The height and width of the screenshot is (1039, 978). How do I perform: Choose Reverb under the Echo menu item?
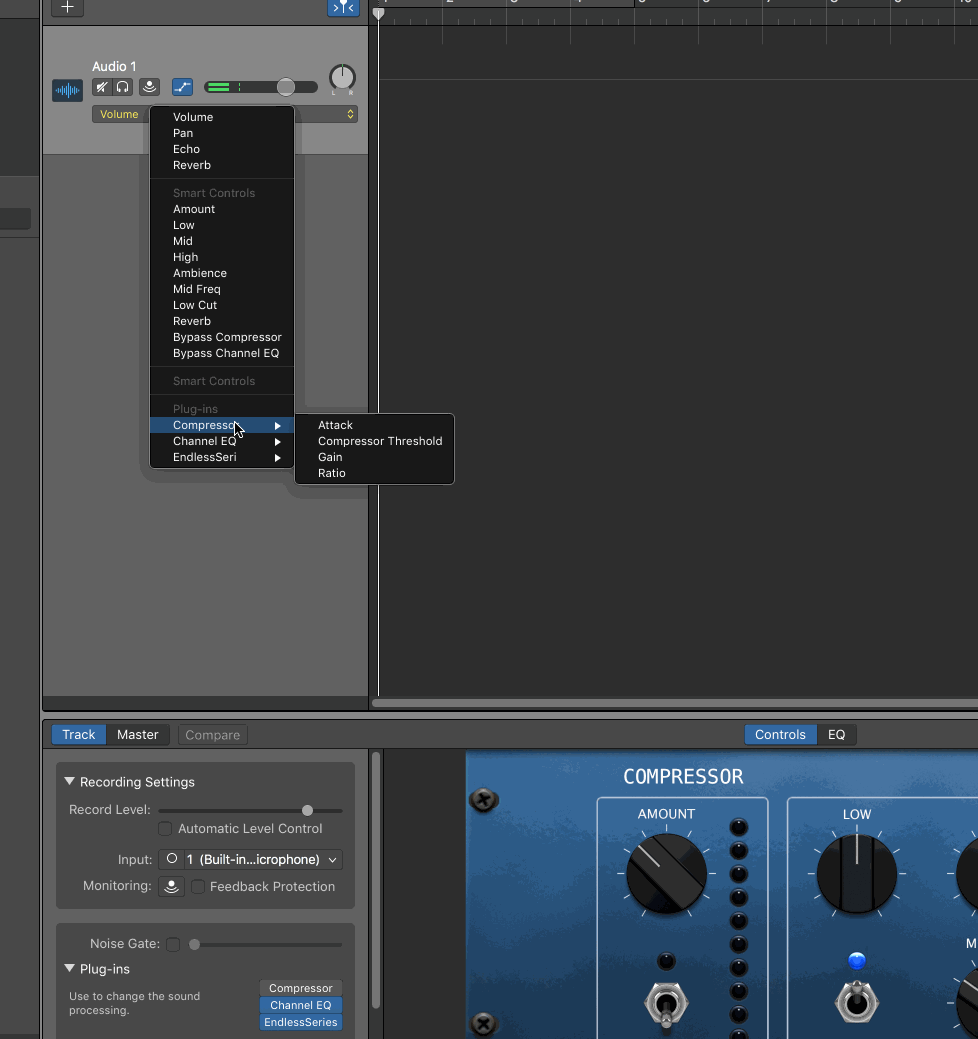tap(222, 165)
